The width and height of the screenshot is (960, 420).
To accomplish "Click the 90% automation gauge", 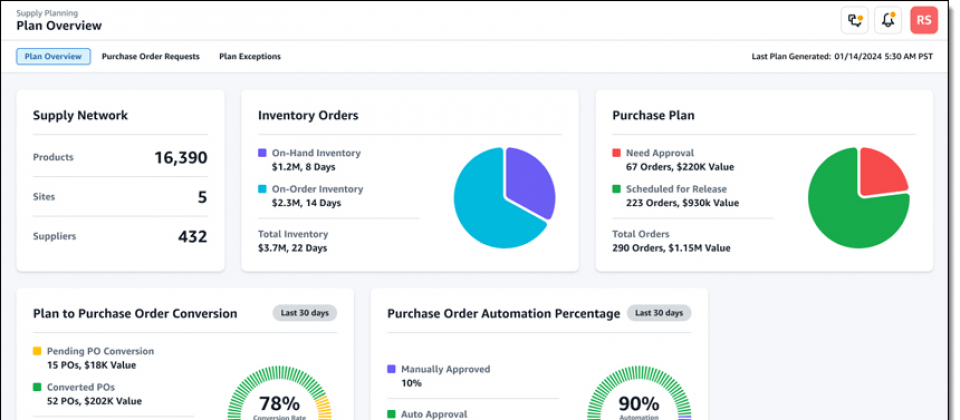I will (x=639, y=393).
